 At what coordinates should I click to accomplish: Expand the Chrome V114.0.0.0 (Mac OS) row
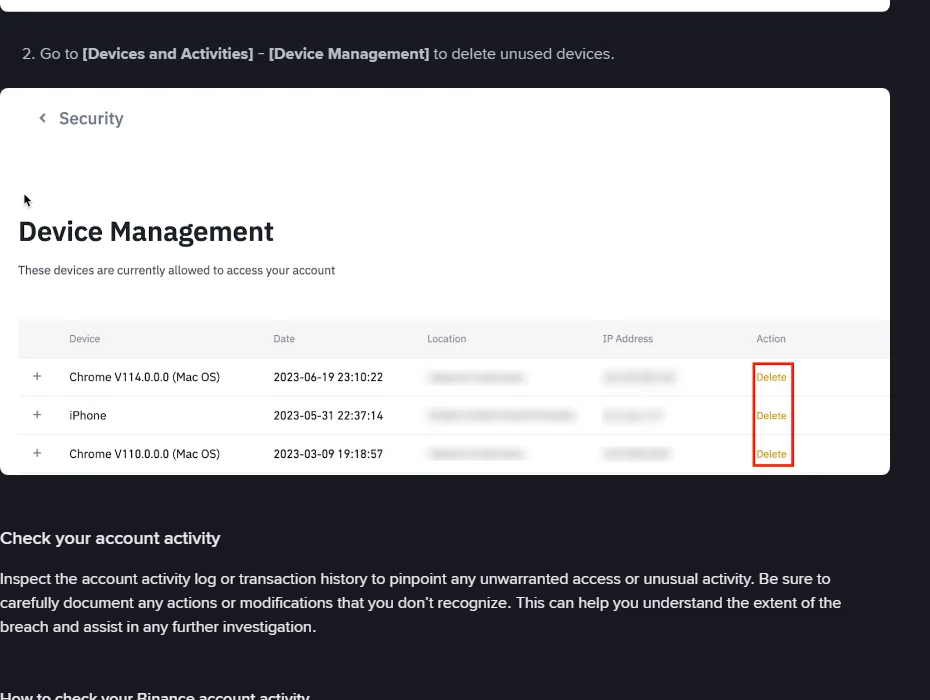tap(37, 376)
